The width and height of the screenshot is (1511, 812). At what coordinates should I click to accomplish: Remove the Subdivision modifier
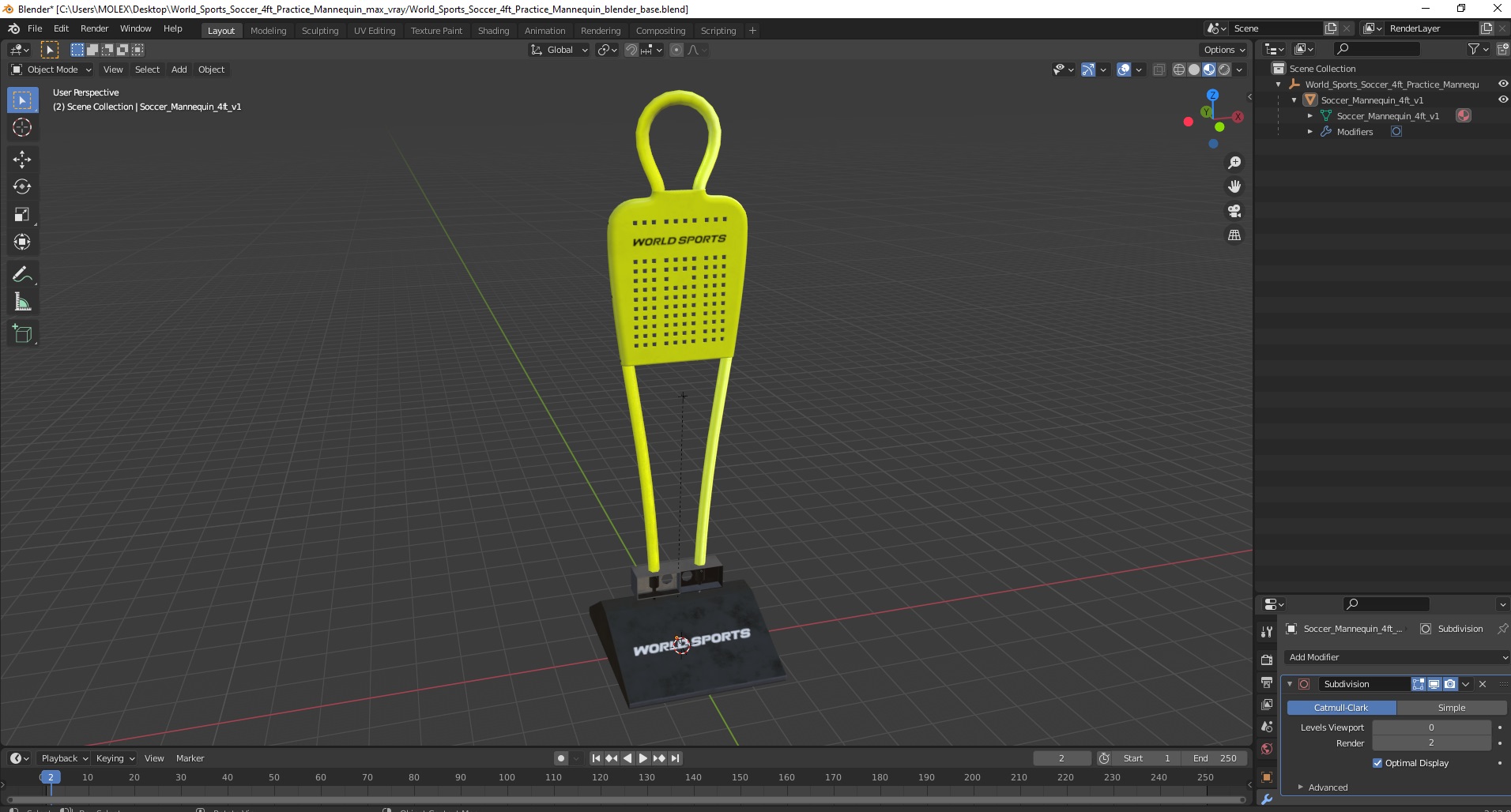(x=1483, y=684)
